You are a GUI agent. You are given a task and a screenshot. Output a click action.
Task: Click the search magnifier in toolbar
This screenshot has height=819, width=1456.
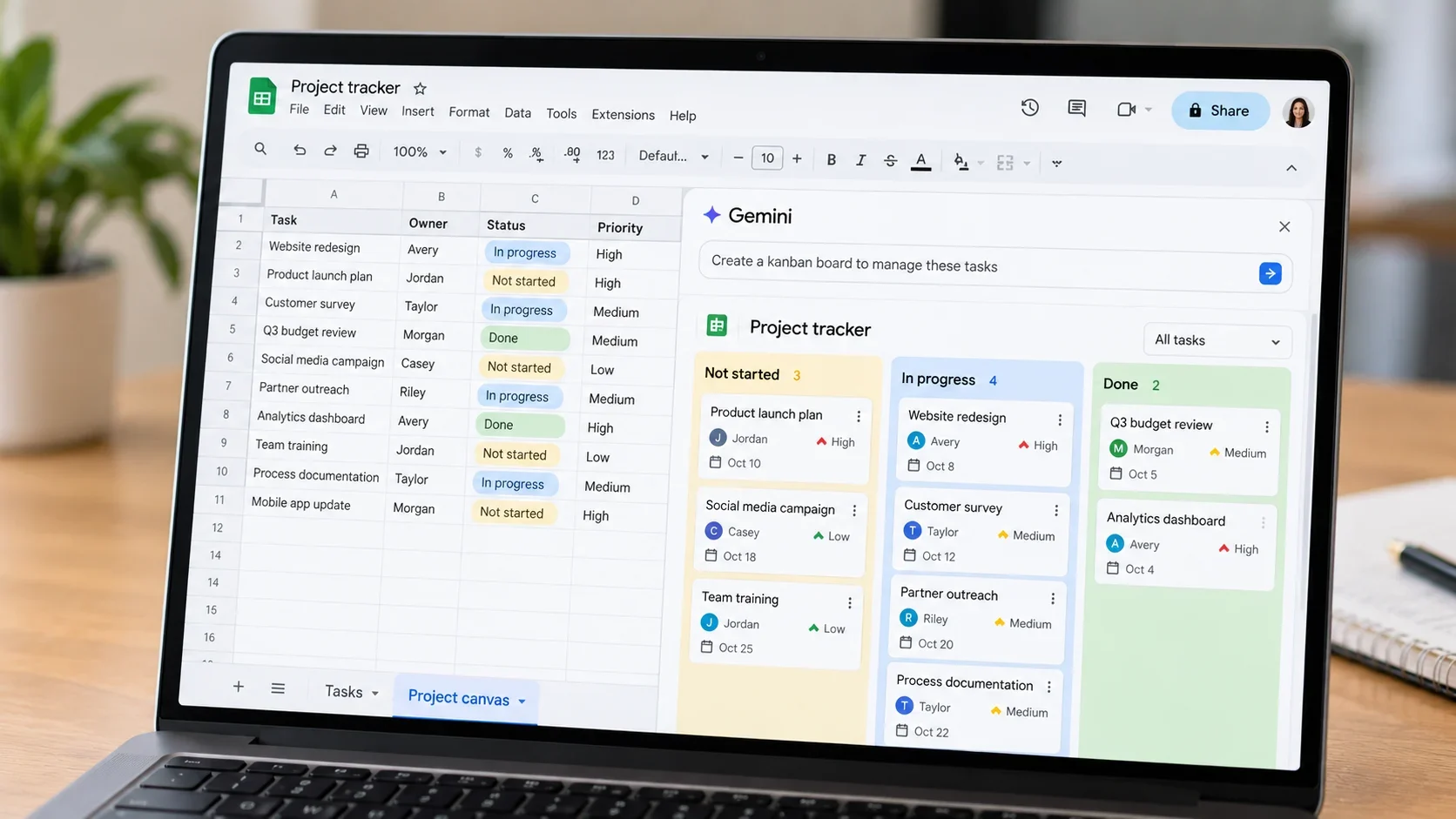[x=260, y=149]
